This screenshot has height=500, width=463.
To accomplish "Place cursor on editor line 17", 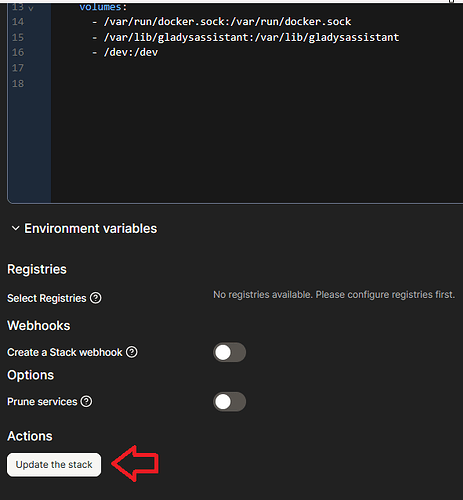I will pos(253,68).
